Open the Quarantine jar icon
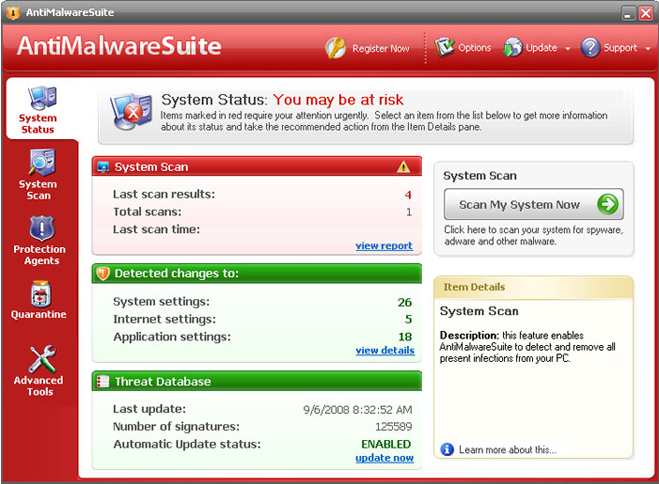Screen dimensions: 659x484 (41, 294)
